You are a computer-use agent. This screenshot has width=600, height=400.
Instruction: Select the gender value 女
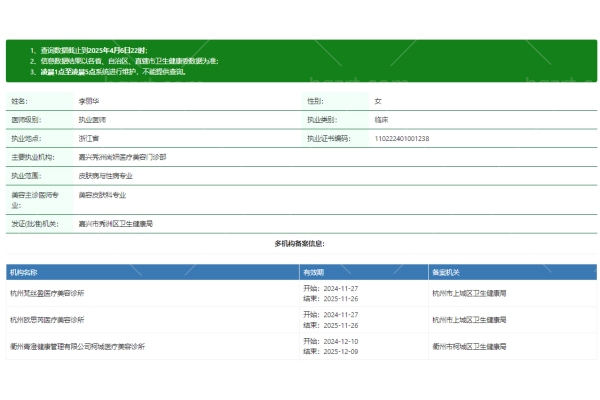pyautogui.click(x=378, y=101)
